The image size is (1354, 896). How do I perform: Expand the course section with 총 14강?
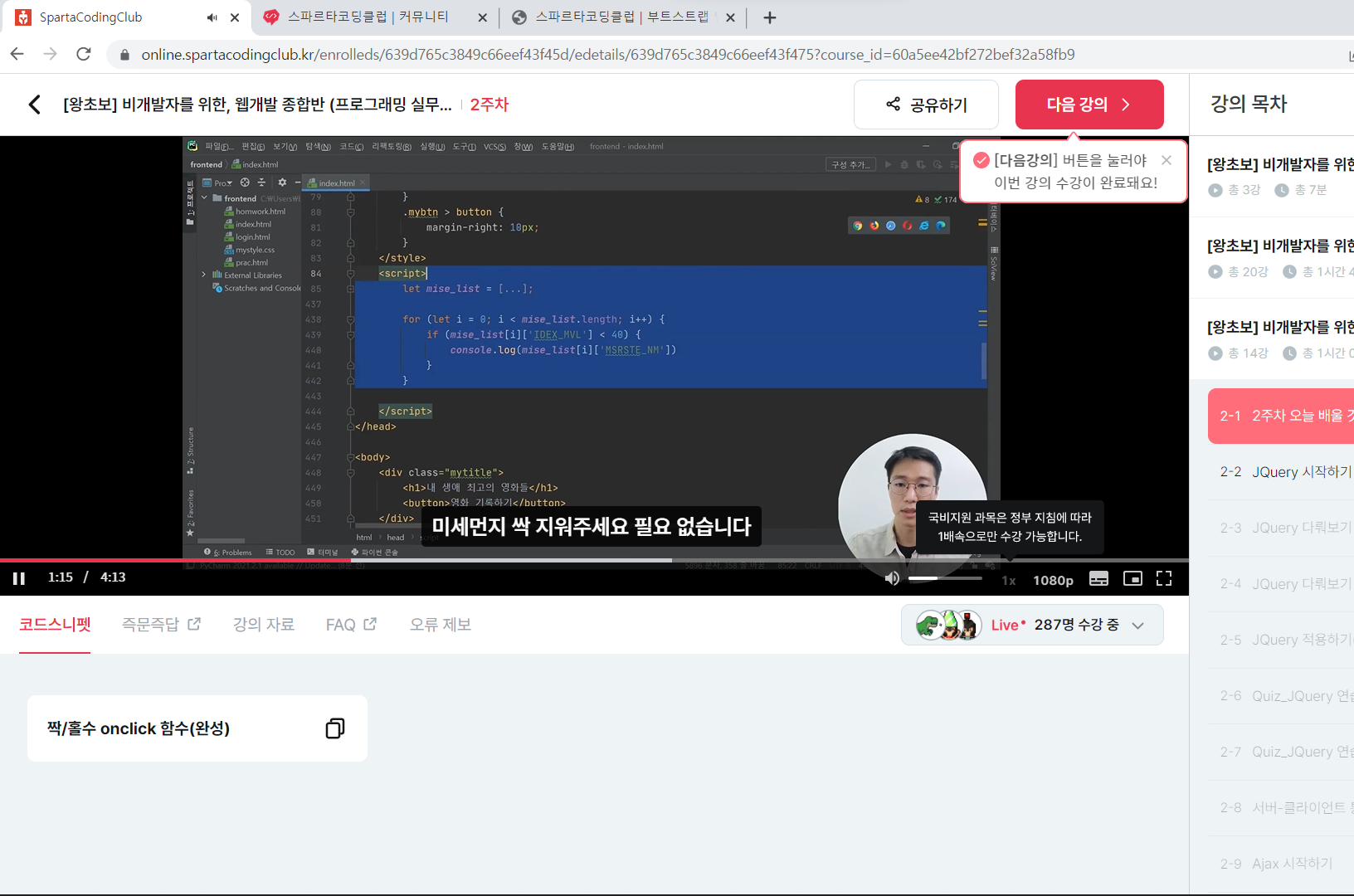click(1272, 339)
